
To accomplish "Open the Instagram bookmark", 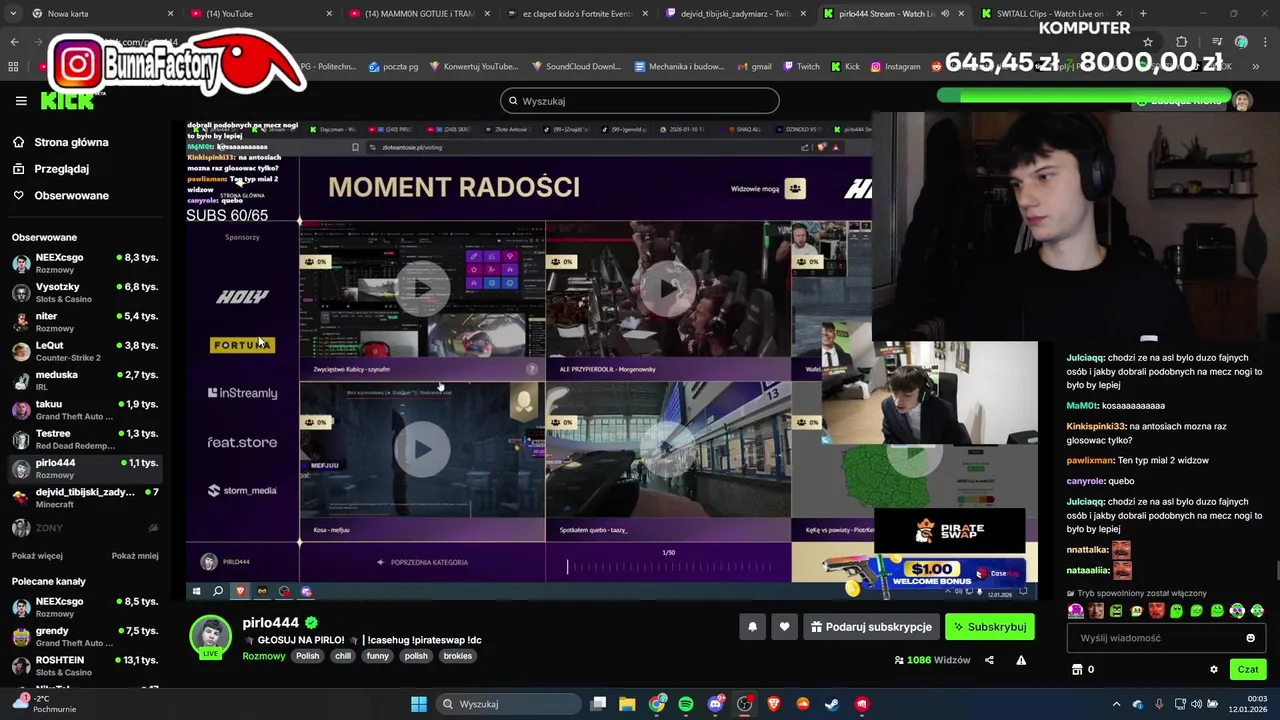I will tap(895, 66).
